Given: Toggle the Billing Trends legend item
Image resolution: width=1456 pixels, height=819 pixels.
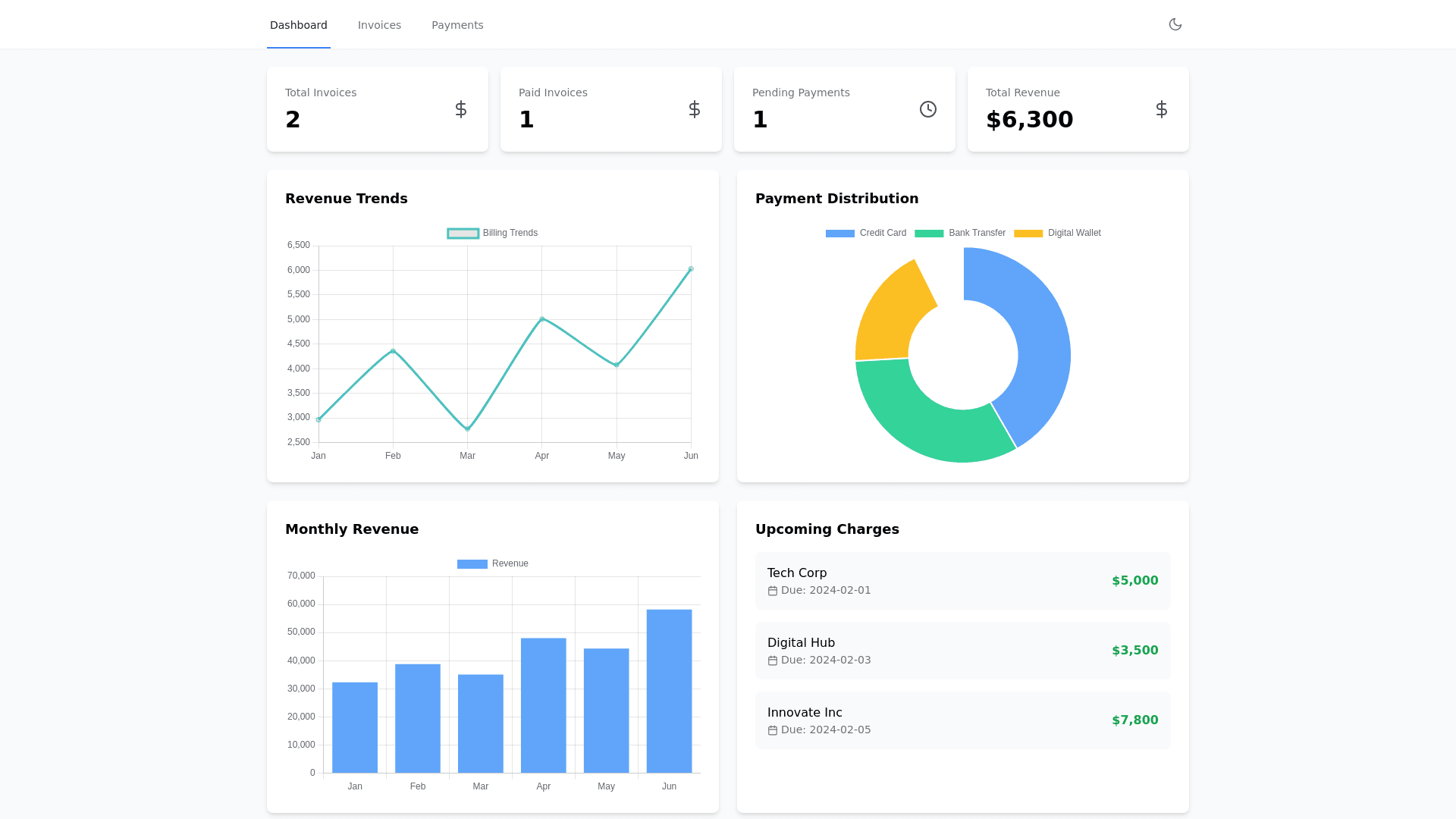Looking at the screenshot, I should pos(493,233).
